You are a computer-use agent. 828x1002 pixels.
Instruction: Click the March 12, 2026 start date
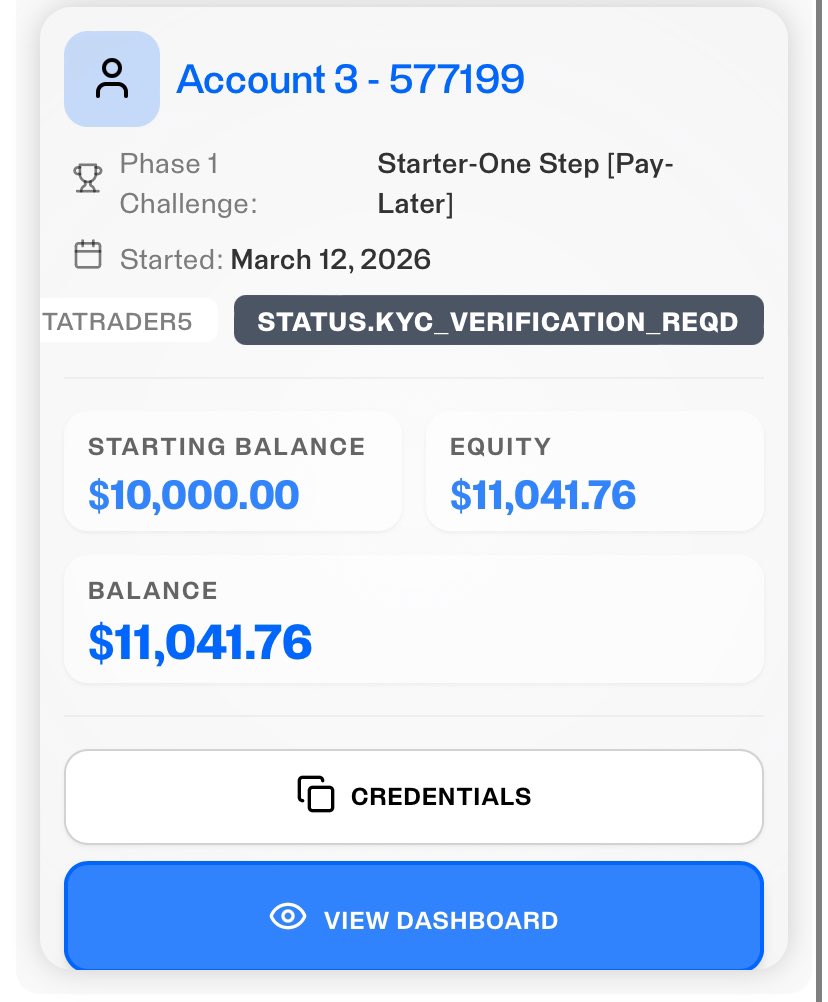pos(330,259)
